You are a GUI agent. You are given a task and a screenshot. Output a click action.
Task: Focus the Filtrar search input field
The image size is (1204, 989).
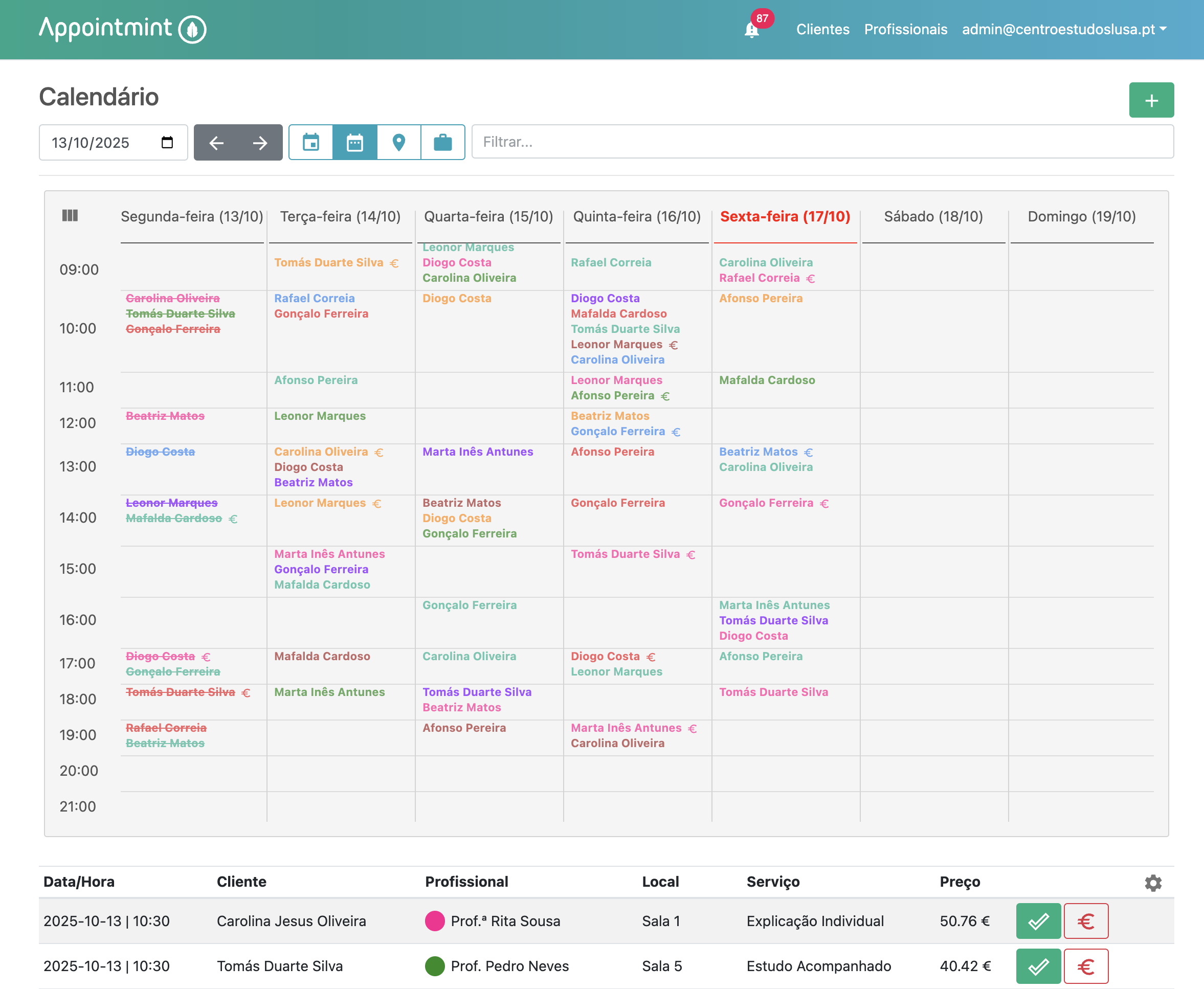pyautogui.click(x=821, y=142)
